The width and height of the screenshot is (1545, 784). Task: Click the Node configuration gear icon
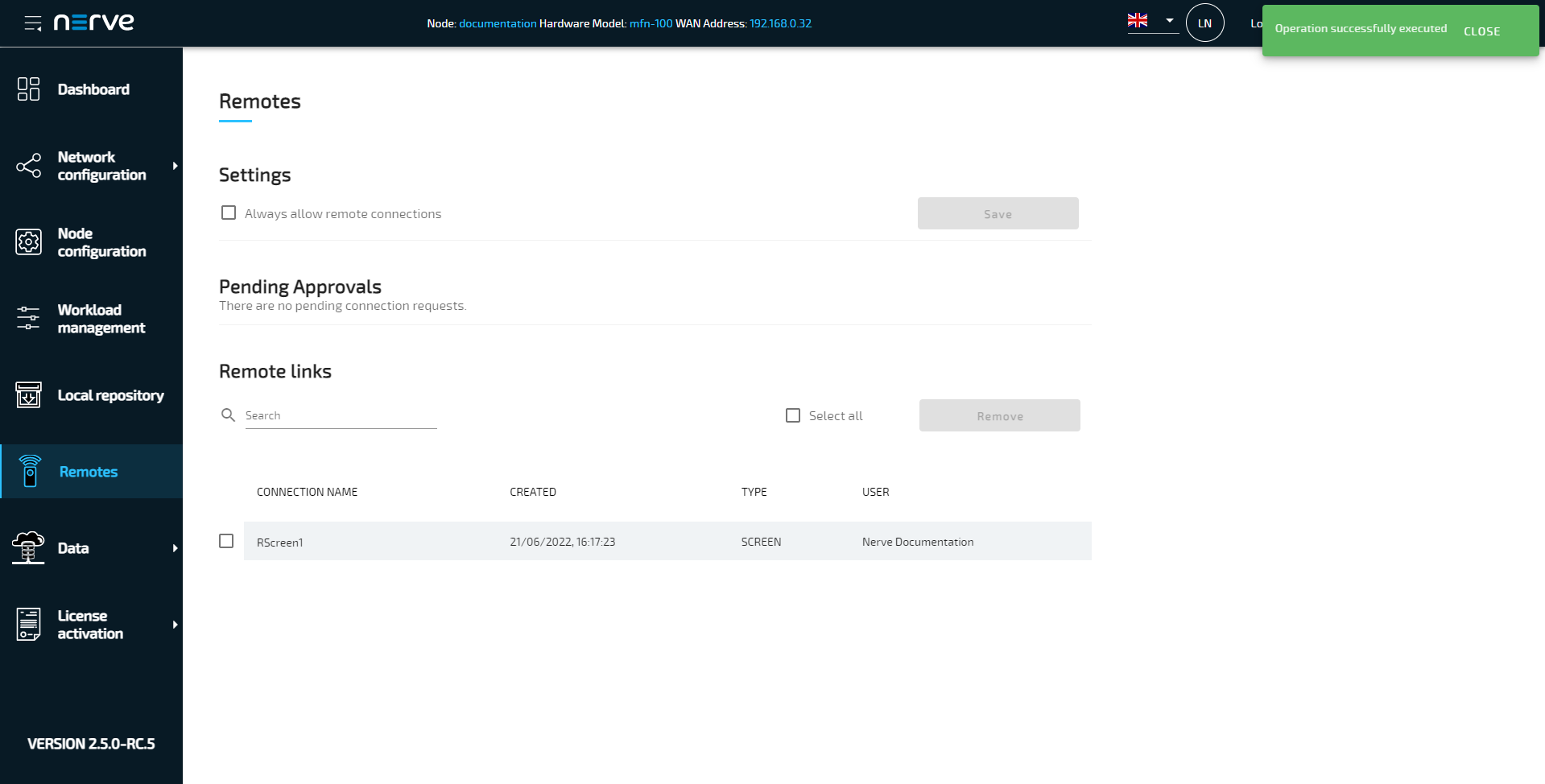28,242
